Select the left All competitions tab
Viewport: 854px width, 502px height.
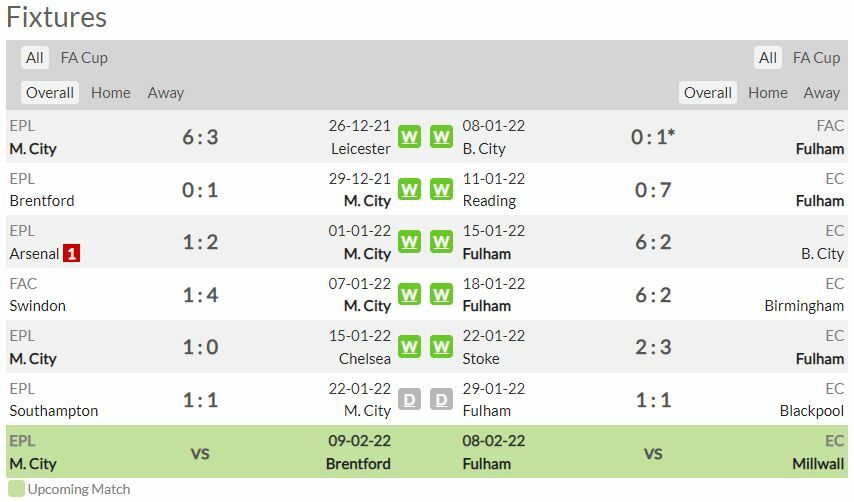pyautogui.click(x=35, y=58)
